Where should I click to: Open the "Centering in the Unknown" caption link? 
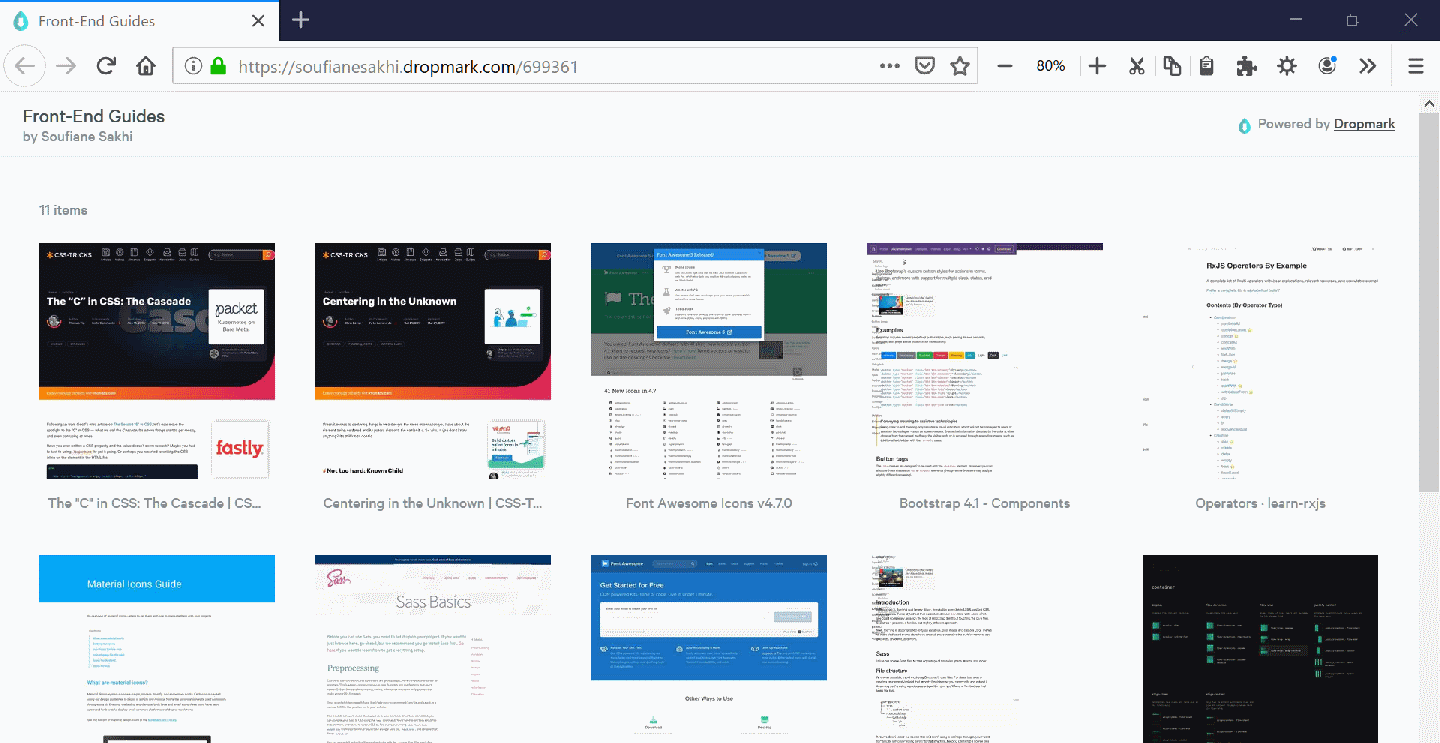pyautogui.click(x=433, y=503)
